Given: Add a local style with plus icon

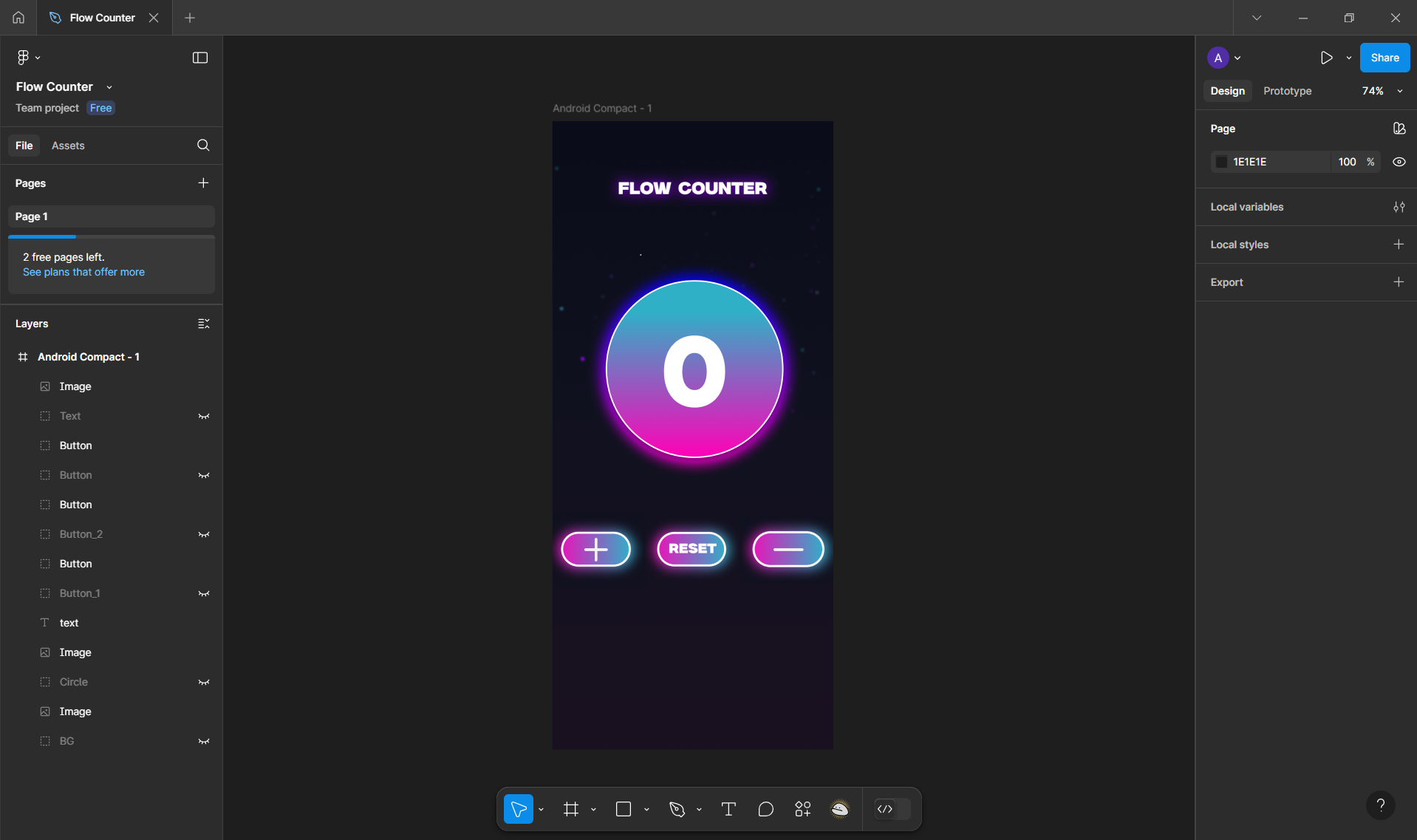Looking at the screenshot, I should [1399, 245].
